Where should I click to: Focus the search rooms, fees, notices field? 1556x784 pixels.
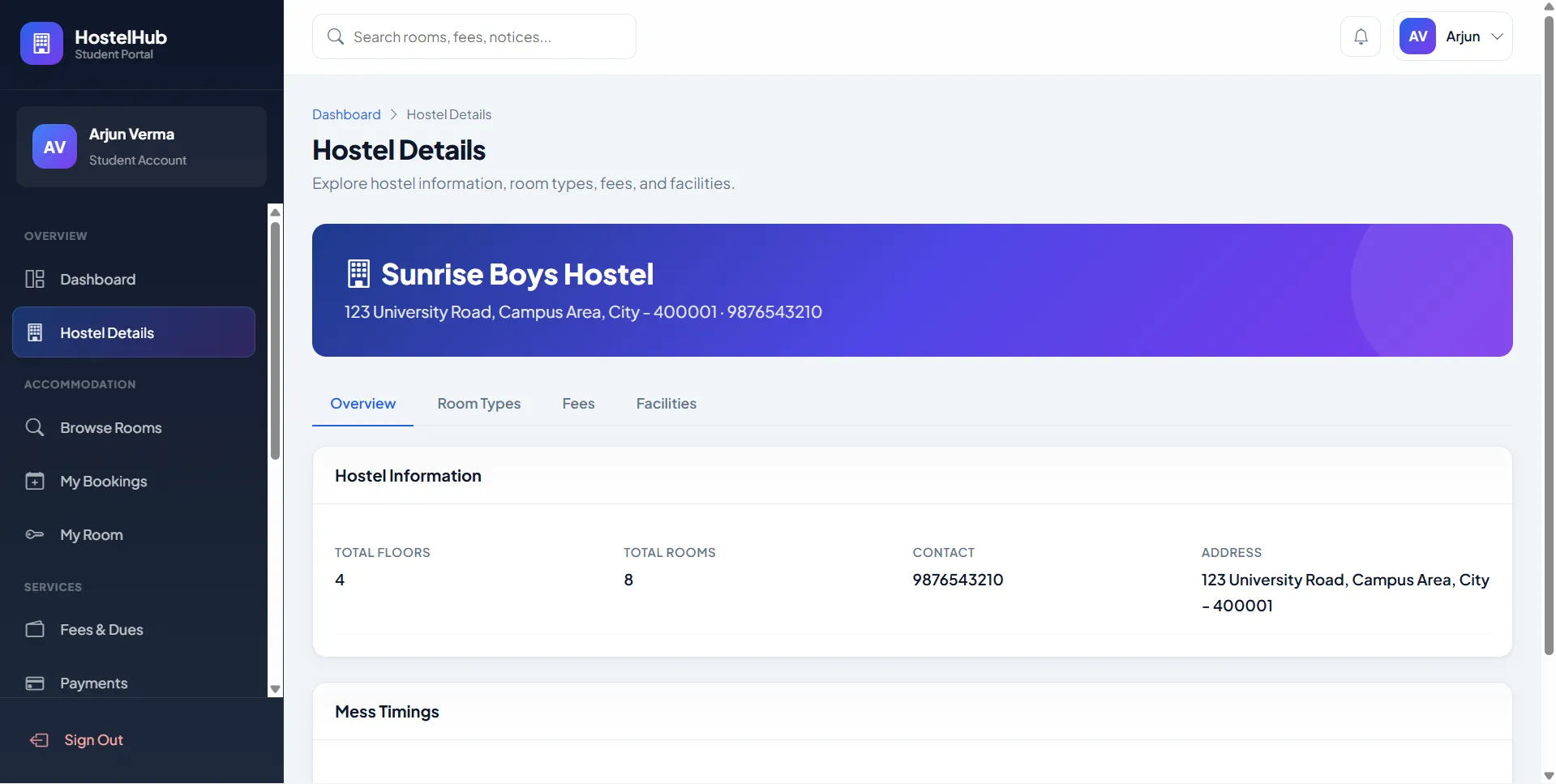tap(474, 36)
